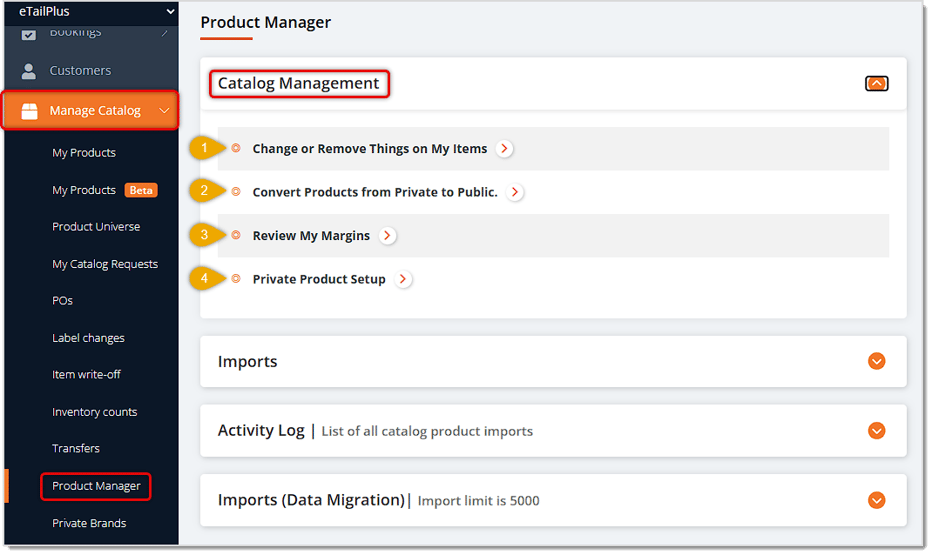Collapse the Manage Catalog chevron
Screen dimensions: 932x555
(164, 111)
